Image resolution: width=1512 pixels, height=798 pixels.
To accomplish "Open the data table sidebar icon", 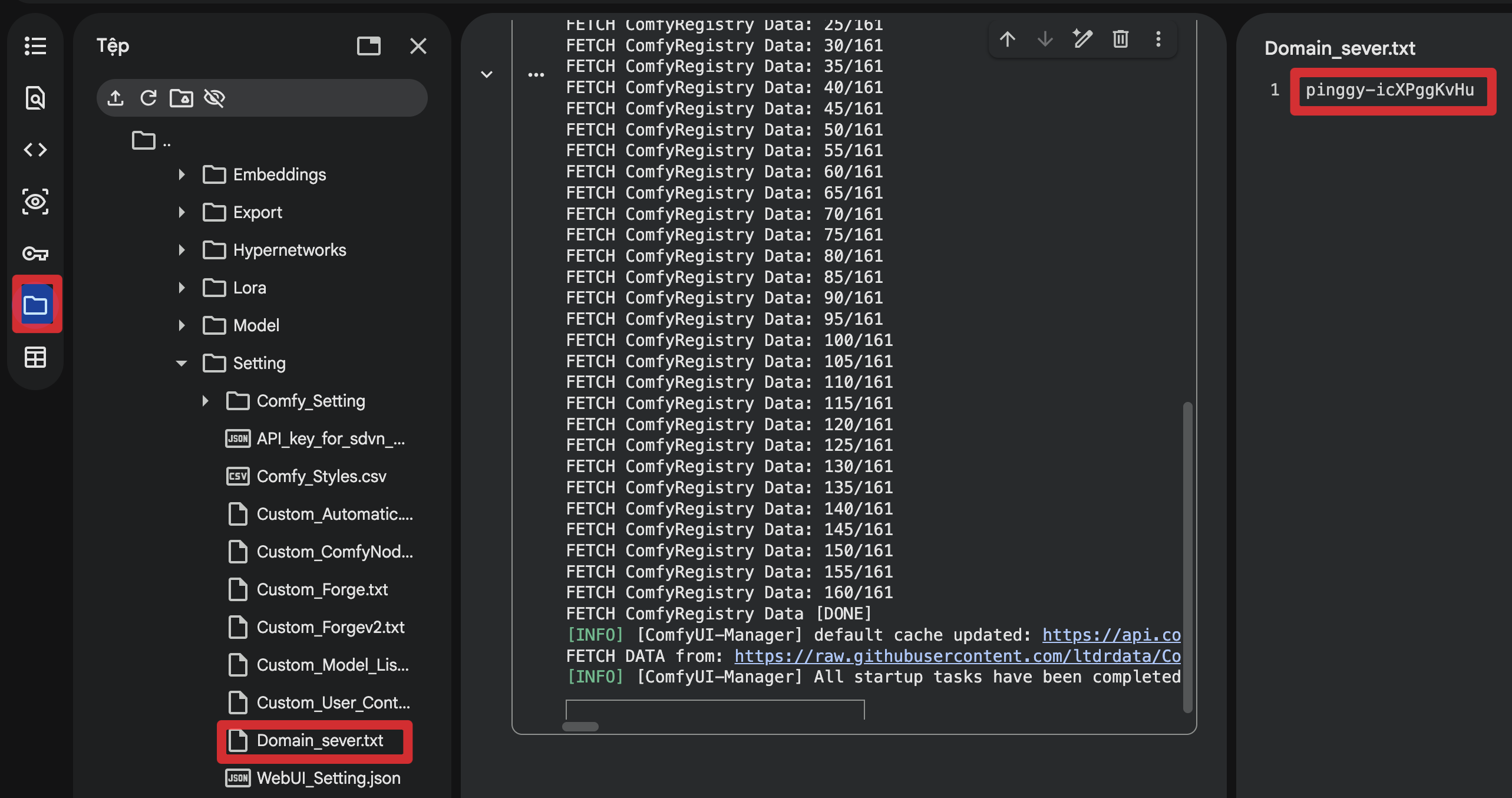I will point(35,357).
